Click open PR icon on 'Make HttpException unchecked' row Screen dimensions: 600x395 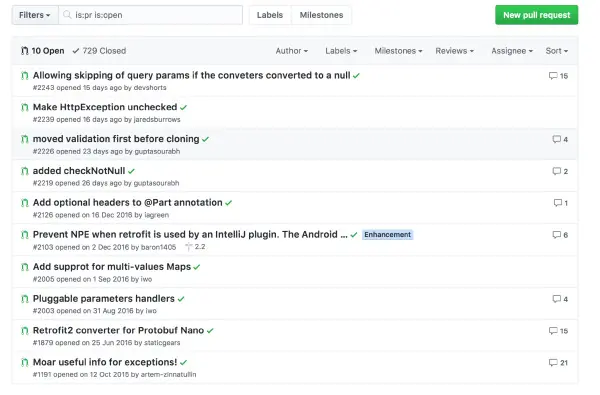pyautogui.click(x=25, y=108)
